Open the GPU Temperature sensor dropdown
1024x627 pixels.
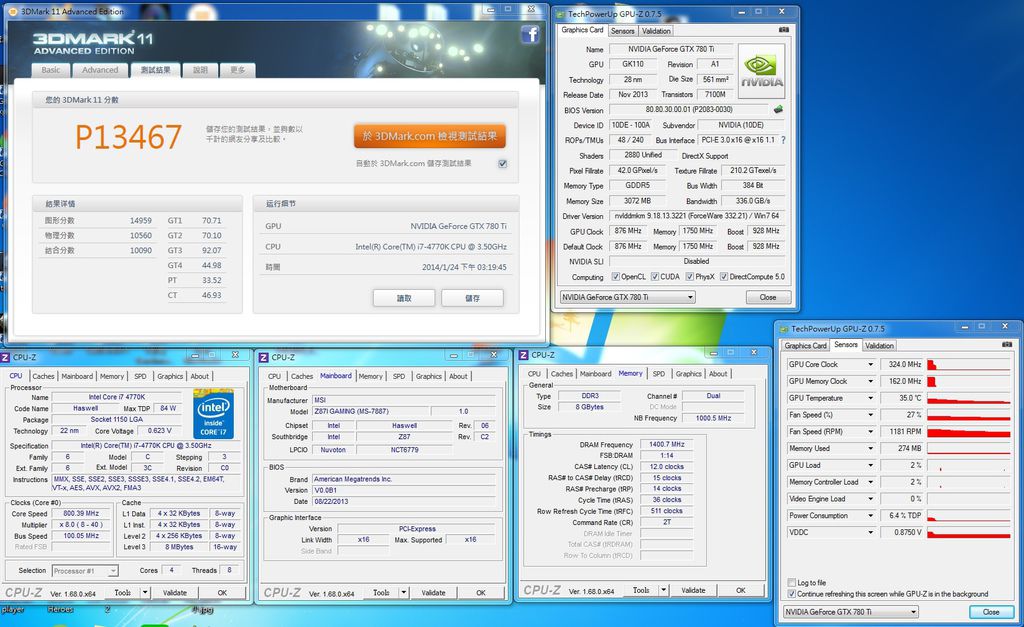click(x=870, y=398)
